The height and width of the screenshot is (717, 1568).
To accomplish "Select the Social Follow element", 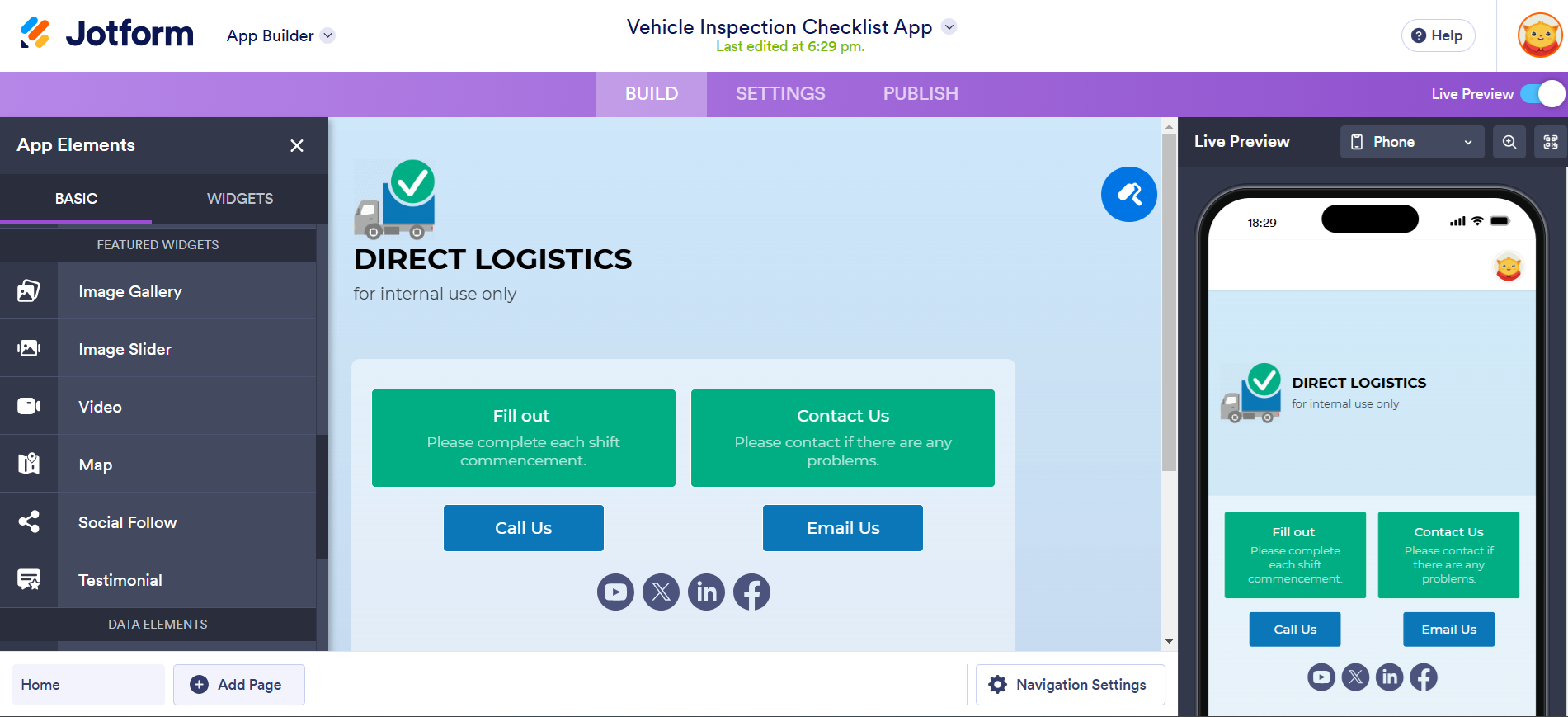I will coord(127,521).
